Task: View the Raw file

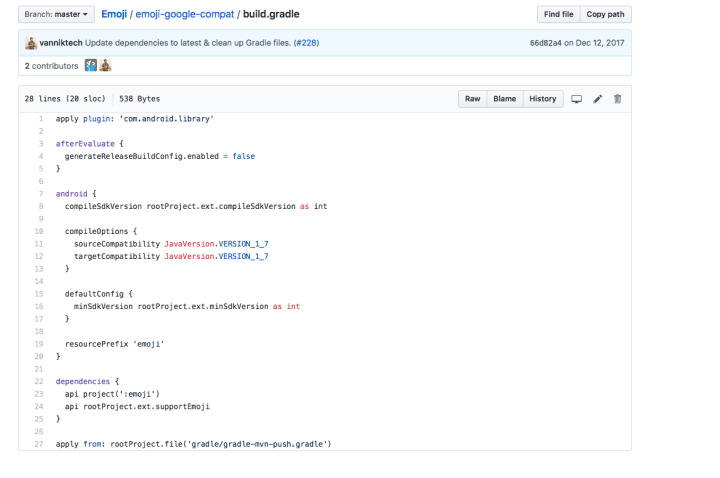Action: coord(473,99)
